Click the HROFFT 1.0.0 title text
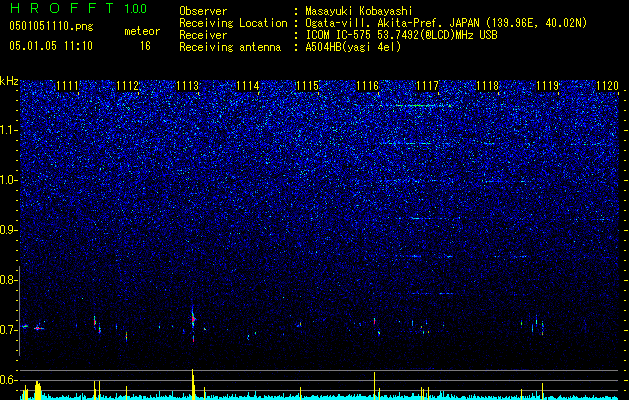The height and width of the screenshot is (400, 629). [78, 8]
